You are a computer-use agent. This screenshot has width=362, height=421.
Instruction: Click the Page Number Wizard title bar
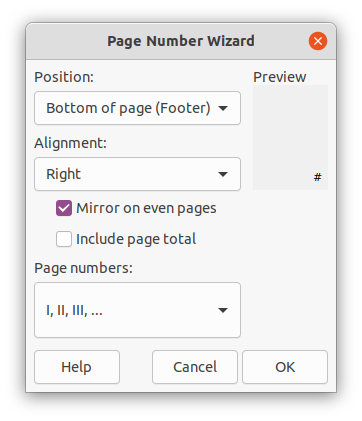click(181, 41)
